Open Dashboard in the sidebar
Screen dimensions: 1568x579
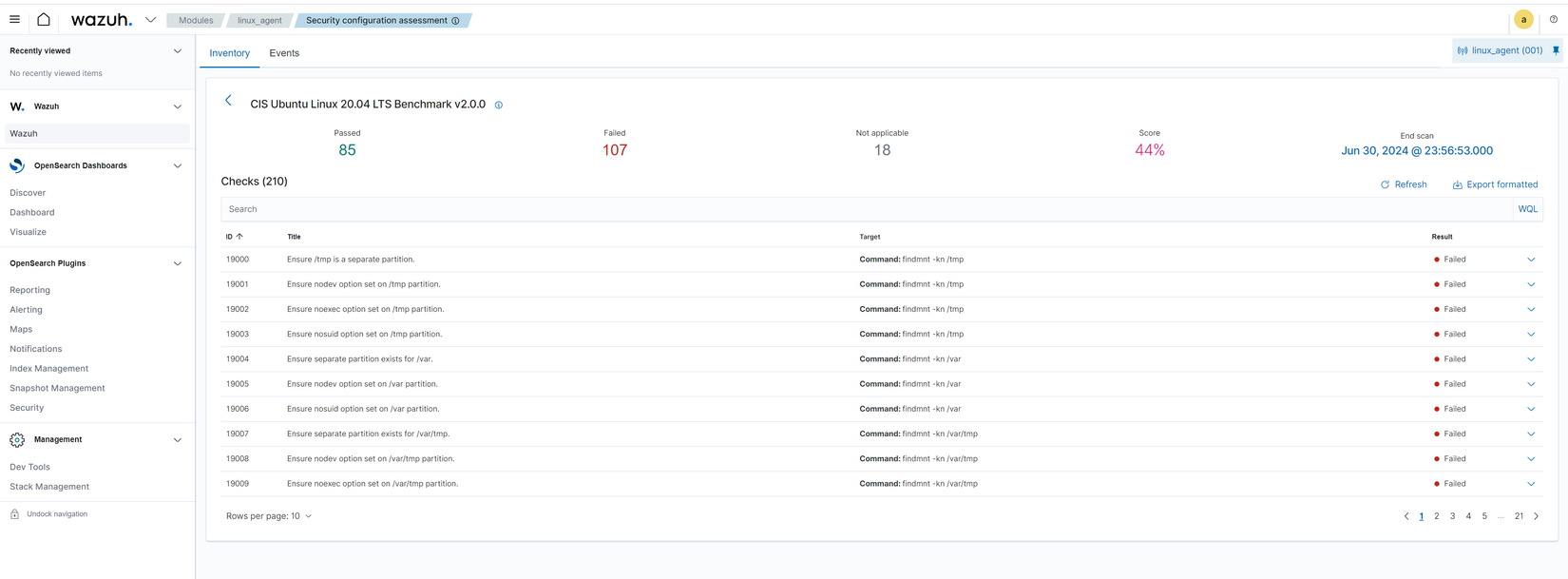click(32, 212)
